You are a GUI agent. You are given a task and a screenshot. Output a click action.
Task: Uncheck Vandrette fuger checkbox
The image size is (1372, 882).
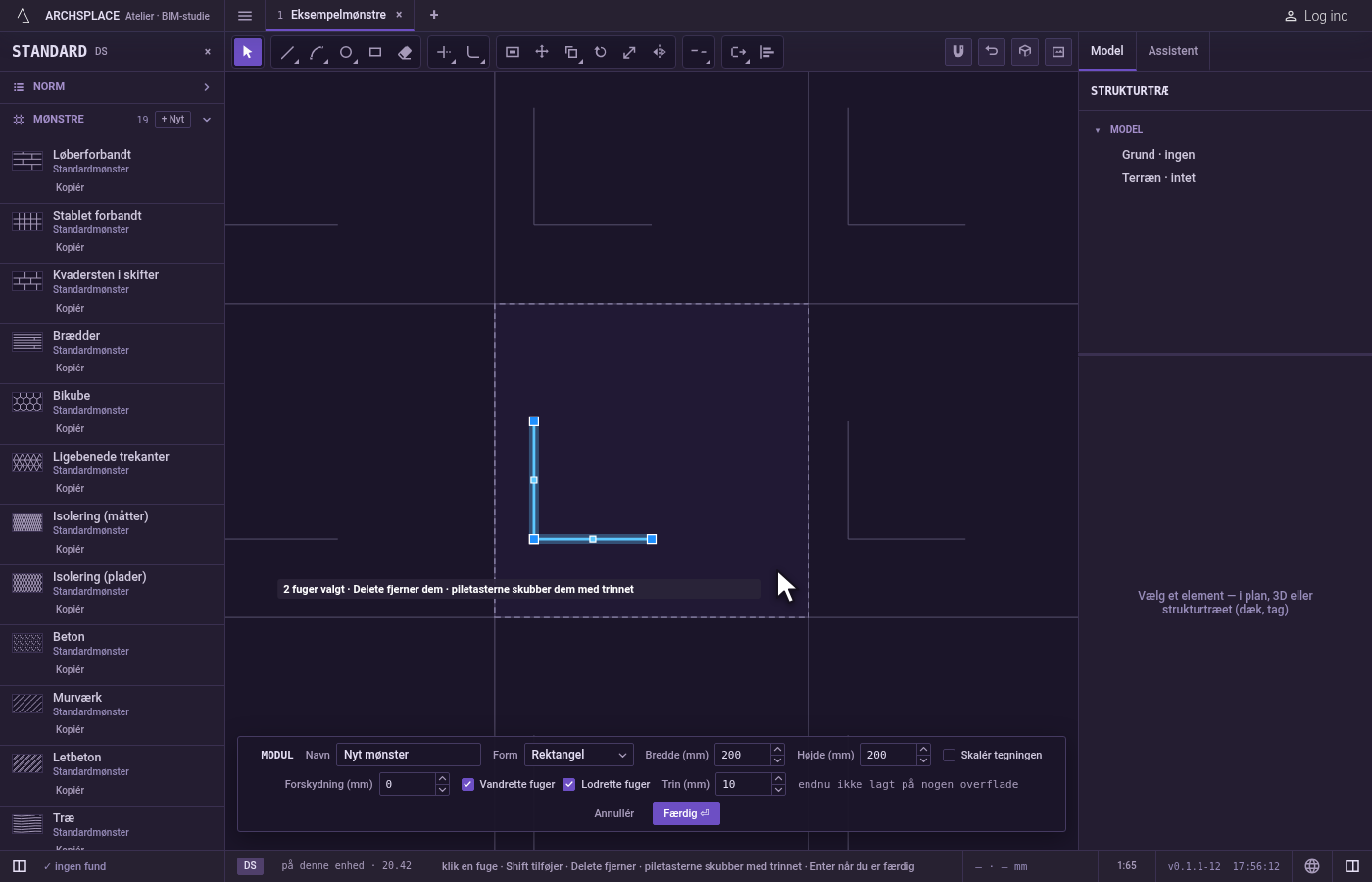(467, 784)
